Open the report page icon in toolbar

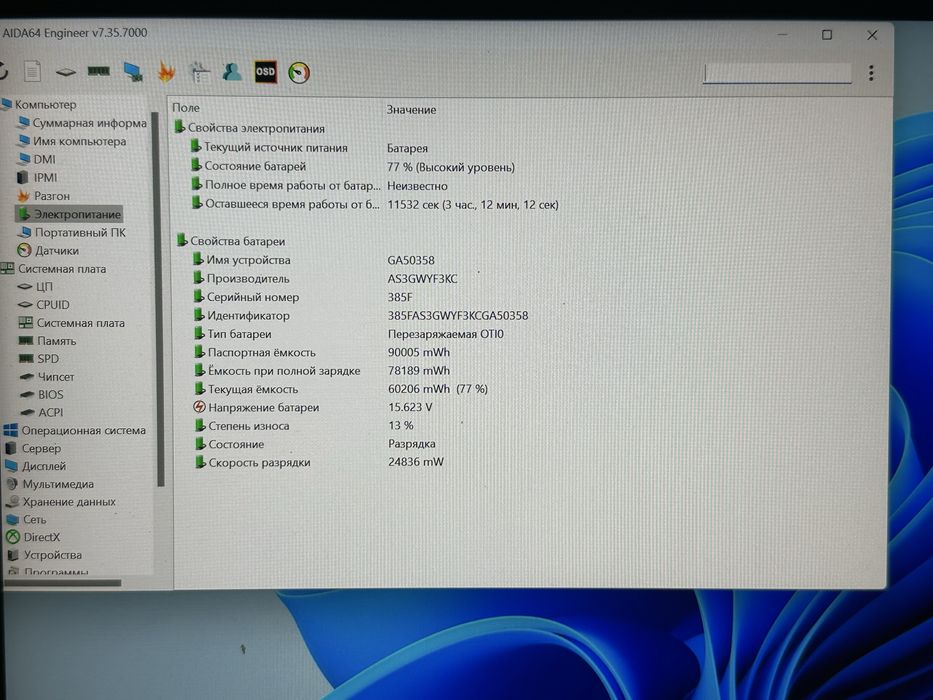click(32, 71)
